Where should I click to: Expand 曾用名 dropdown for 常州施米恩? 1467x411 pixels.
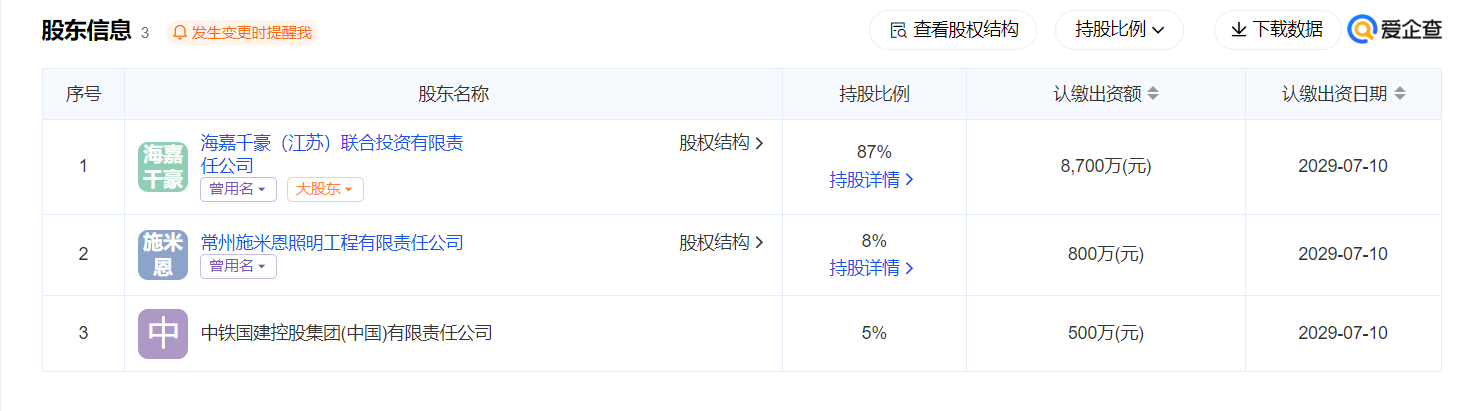[238, 266]
